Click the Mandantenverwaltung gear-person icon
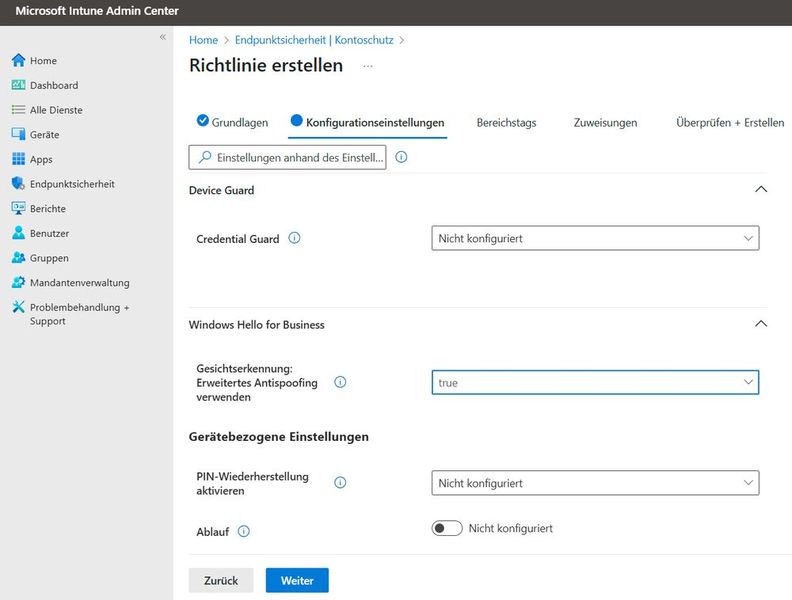 (18, 282)
